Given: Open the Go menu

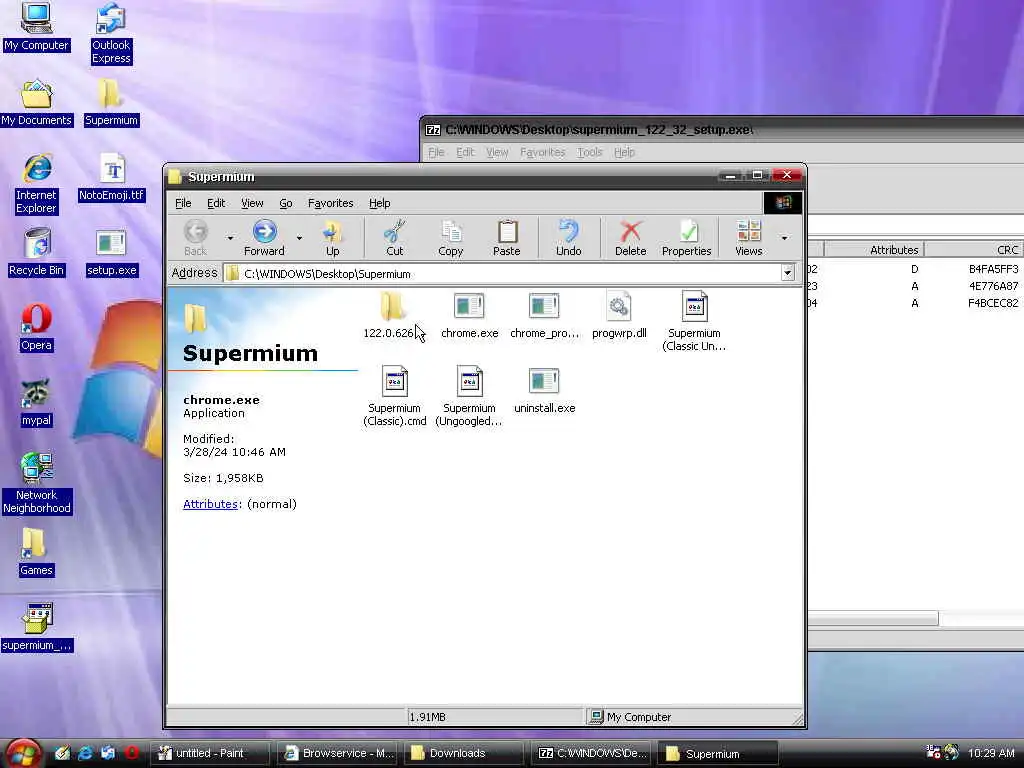Looking at the screenshot, I should (x=286, y=203).
